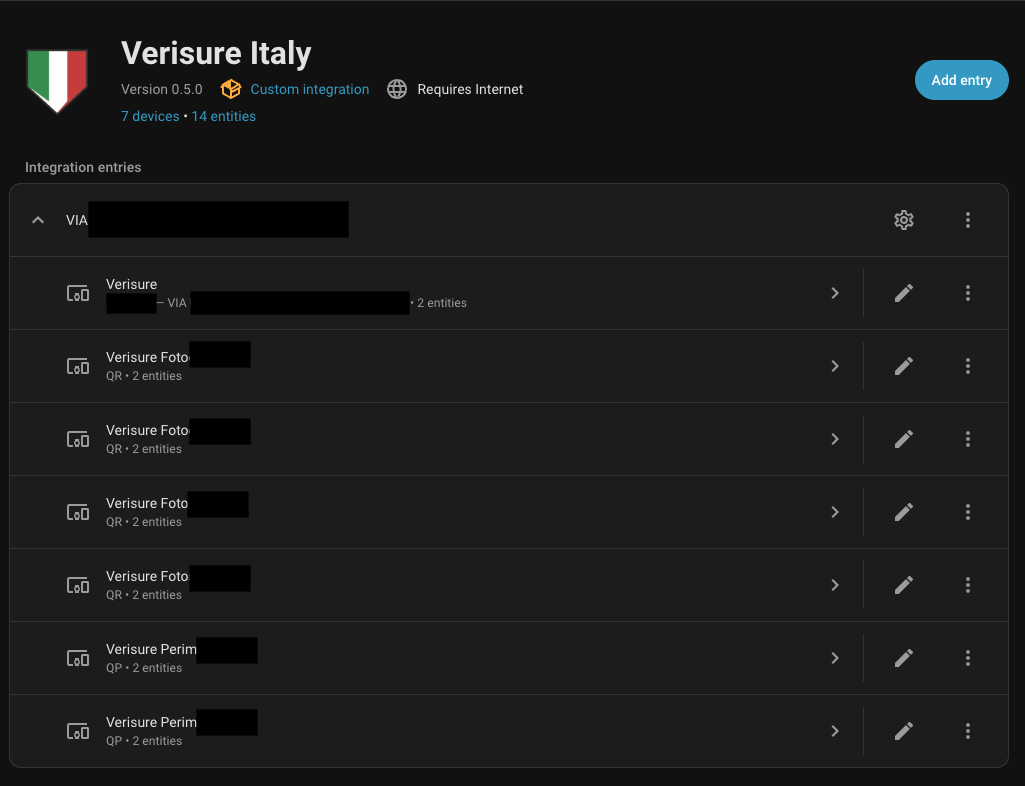Open three-dot menu of last Verisure Perim row
1025x786 pixels.
tap(967, 731)
